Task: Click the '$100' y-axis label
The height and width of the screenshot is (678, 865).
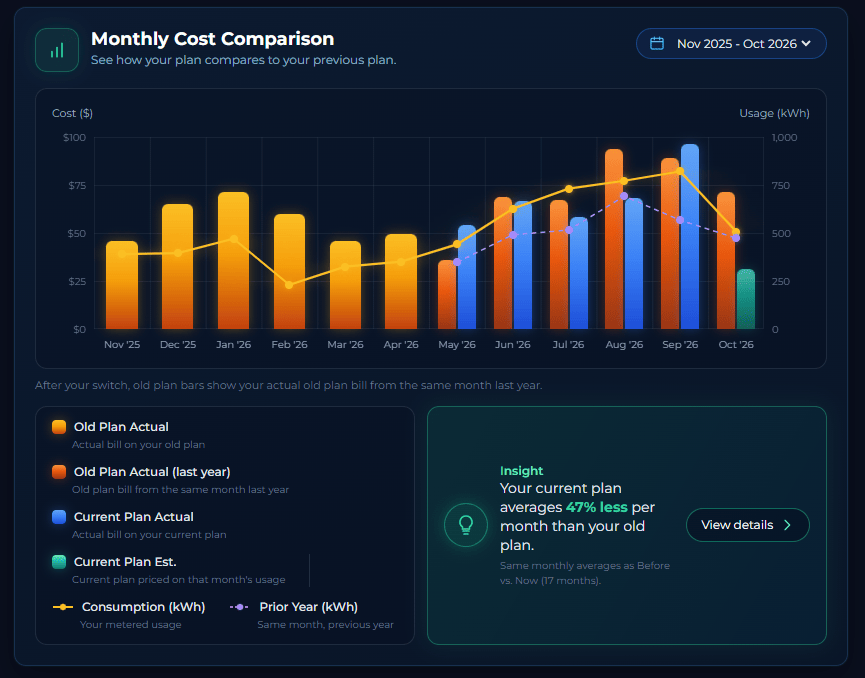Action: 74,137
